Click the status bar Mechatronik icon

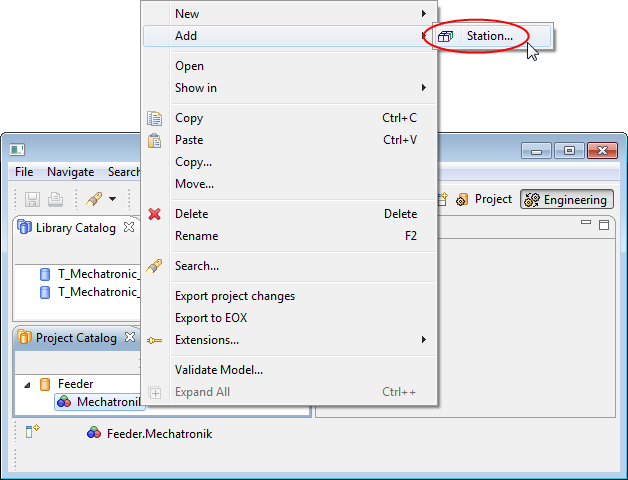coord(94,433)
